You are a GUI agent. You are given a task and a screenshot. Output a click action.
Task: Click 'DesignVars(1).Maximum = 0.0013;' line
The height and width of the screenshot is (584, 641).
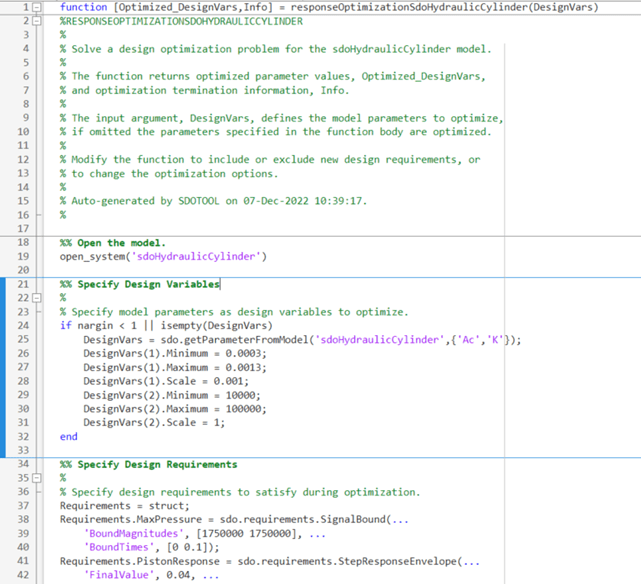(175, 367)
